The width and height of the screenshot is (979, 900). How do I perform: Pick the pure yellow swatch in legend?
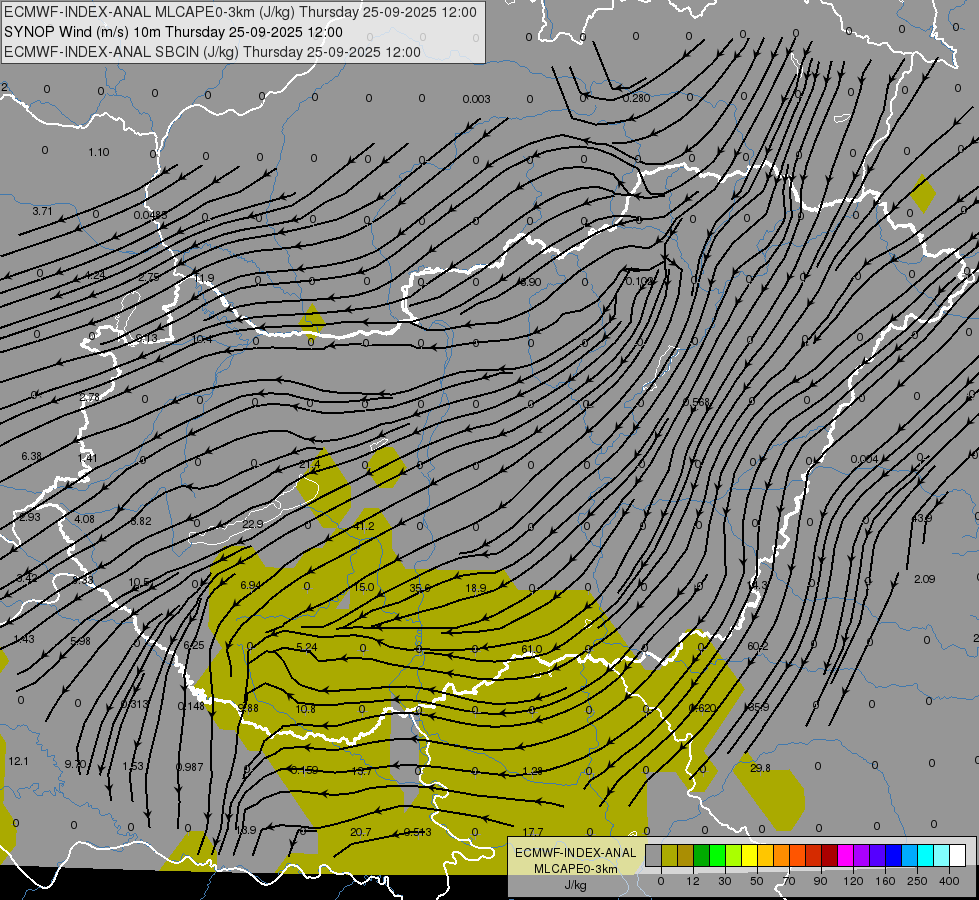click(750, 855)
